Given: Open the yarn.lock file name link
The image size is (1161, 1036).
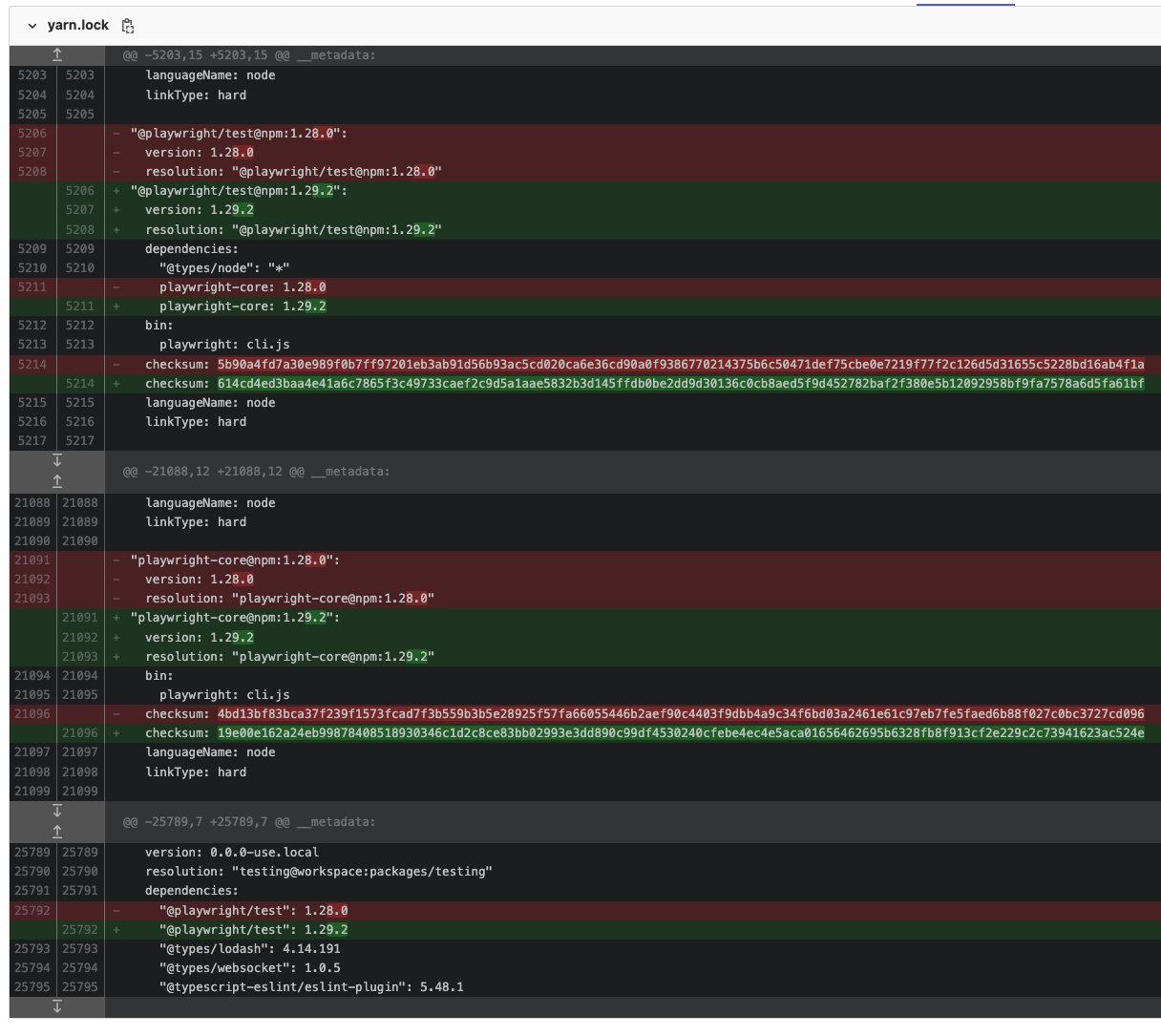Looking at the screenshot, I should point(78,26).
